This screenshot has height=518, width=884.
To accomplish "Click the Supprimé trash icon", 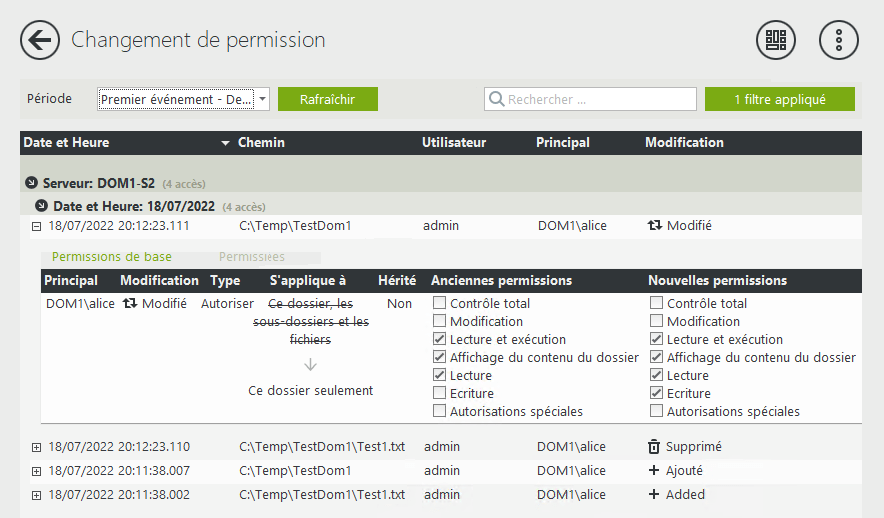I will (x=654, y=447).
